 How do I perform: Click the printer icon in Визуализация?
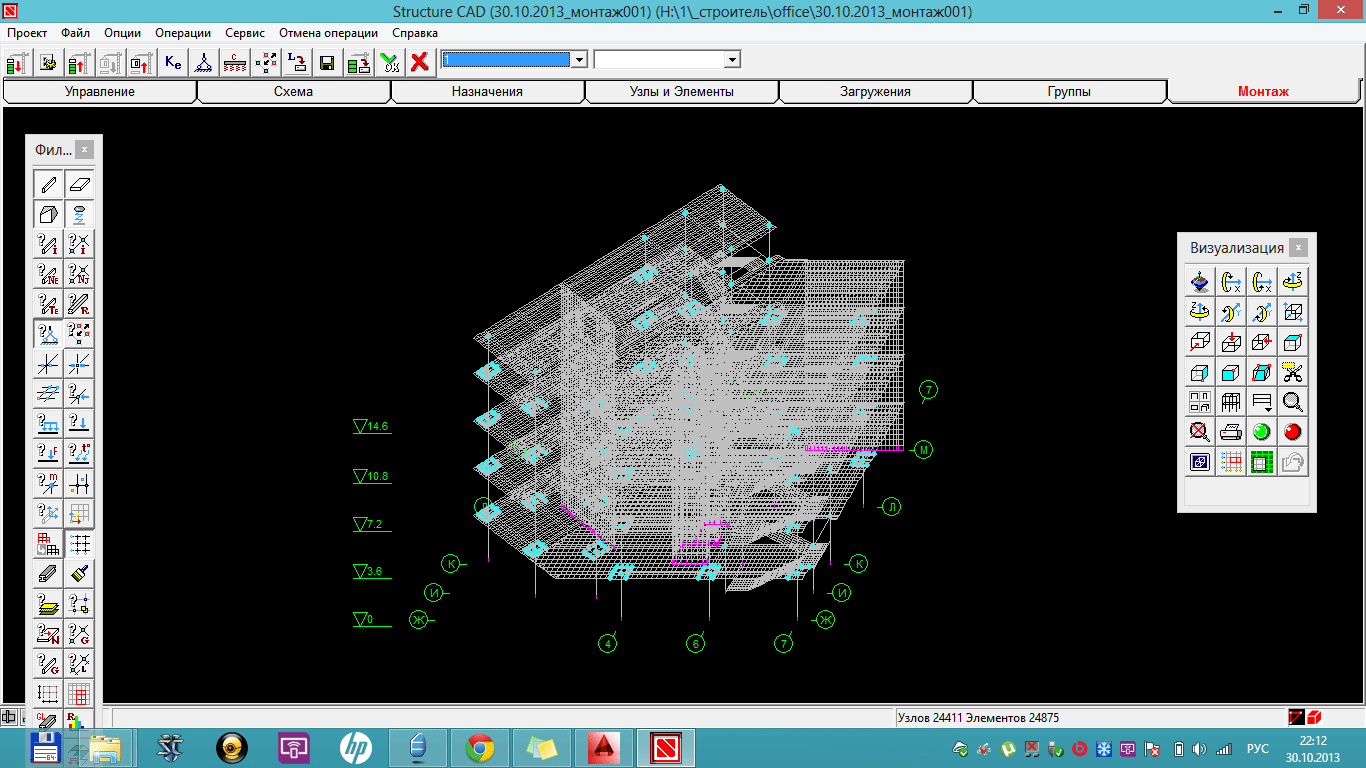pos(1231,433)
